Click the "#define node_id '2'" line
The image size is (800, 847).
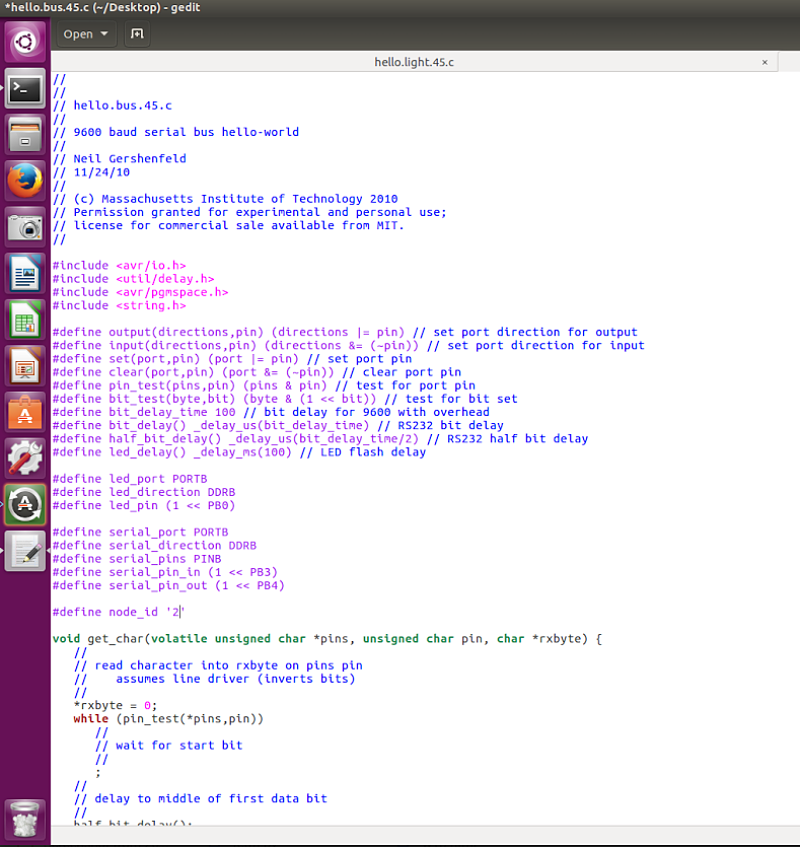pyautogui.click(x=119, y=612)
